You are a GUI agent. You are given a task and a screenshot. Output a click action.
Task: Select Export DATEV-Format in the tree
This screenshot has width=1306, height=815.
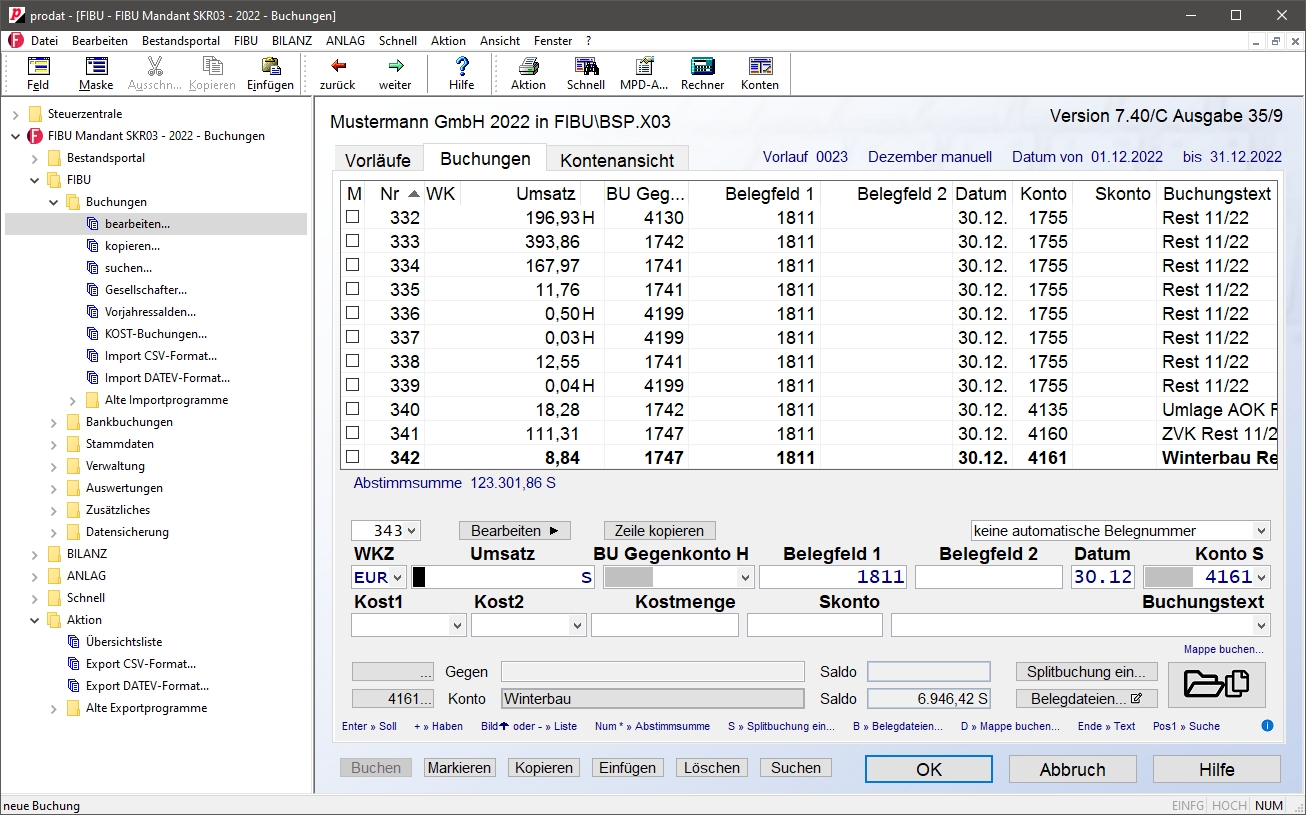pyautogui.click(x=147, y=686)
